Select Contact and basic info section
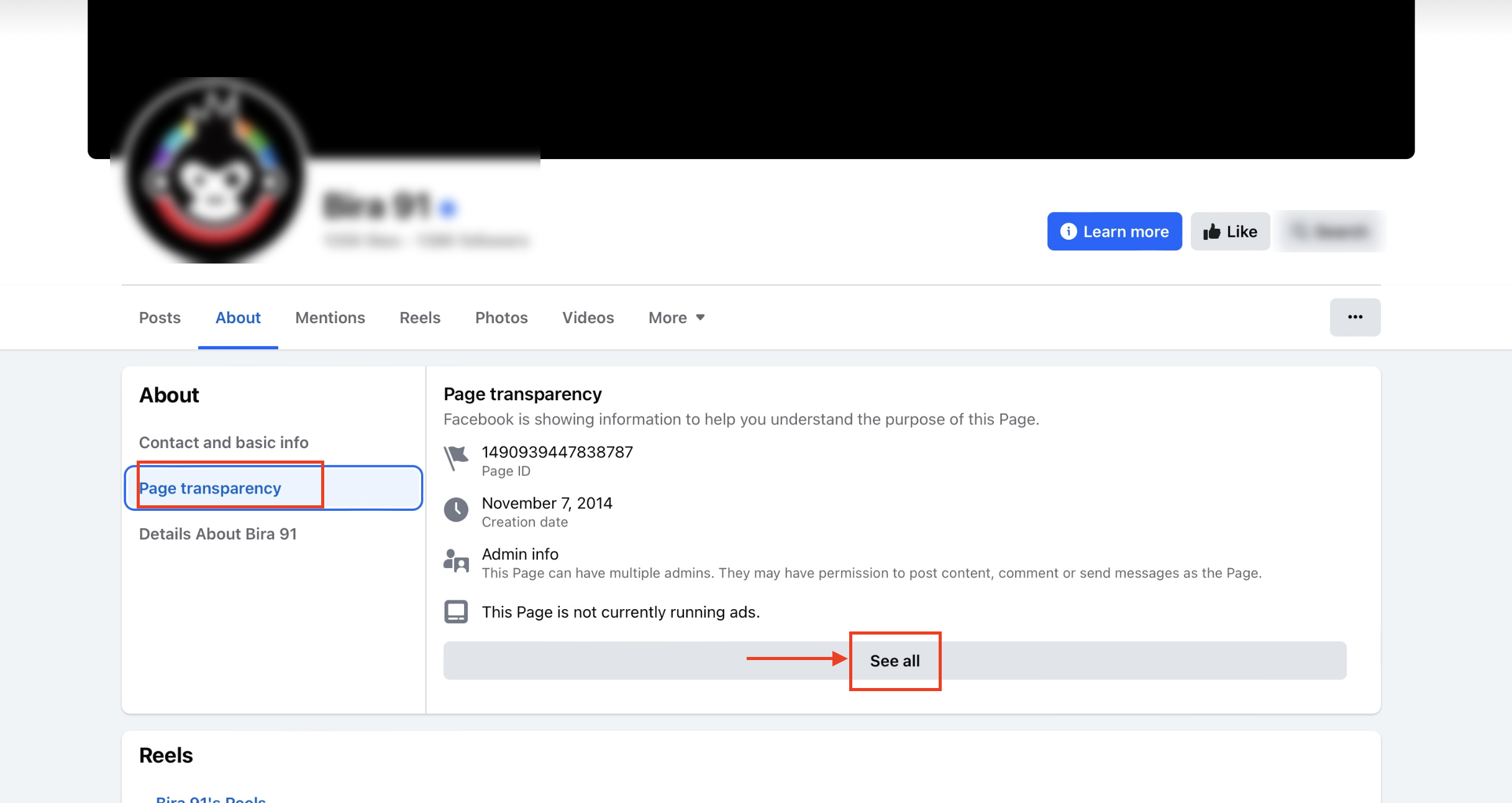This screenshot has height=803, width=1512. pos(224,443)
